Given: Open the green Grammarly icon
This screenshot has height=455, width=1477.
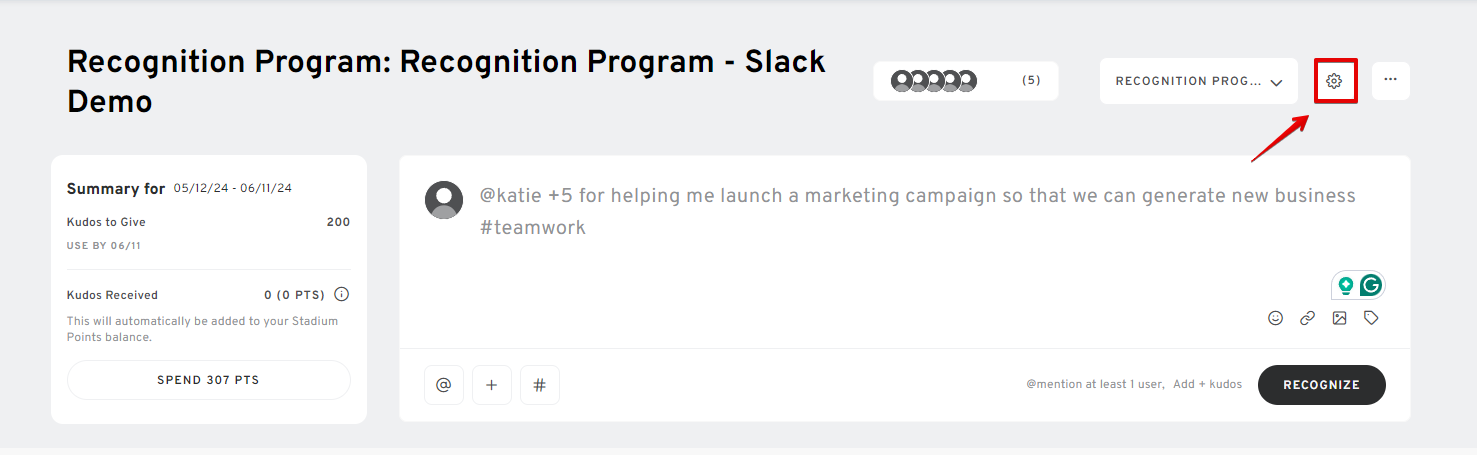Looking at the screenshot, I should 1371,285.
